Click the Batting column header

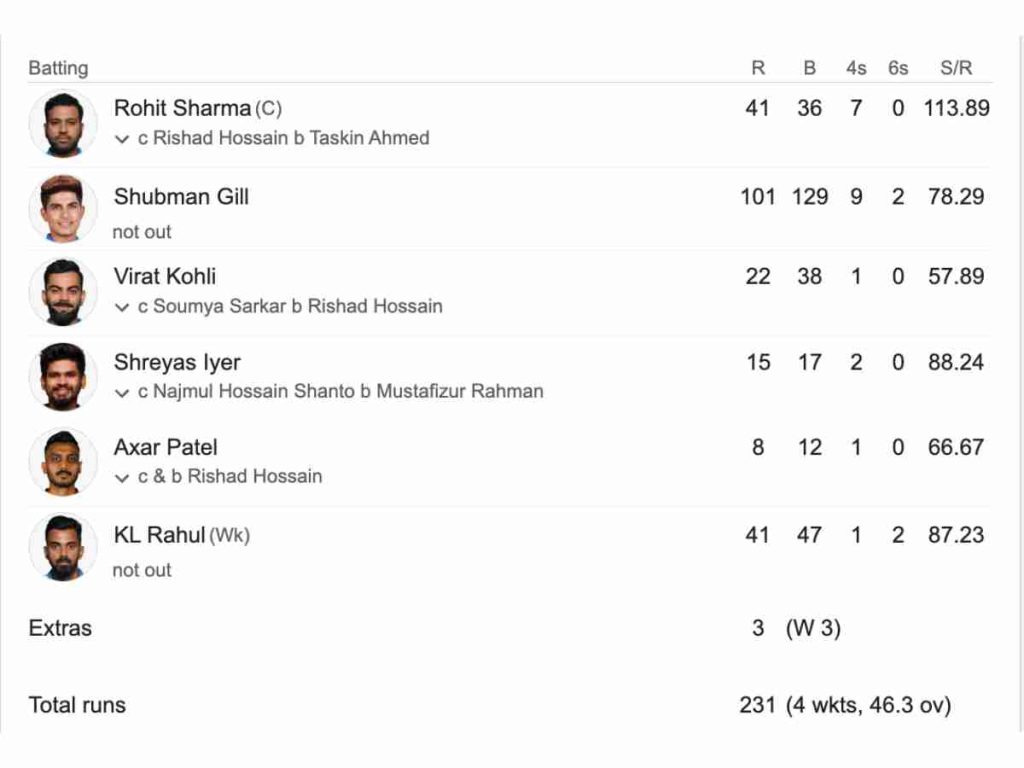click(58, 68)
